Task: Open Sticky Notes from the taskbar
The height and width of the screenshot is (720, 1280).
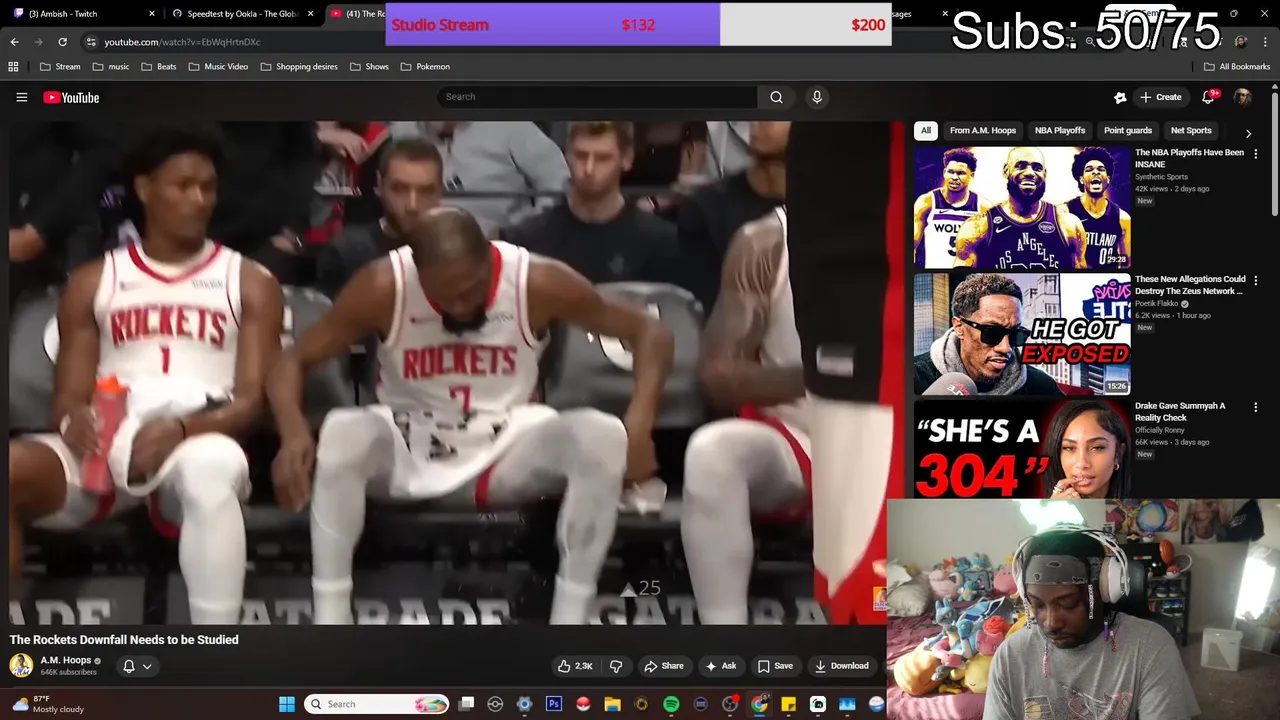Action: 788,704
